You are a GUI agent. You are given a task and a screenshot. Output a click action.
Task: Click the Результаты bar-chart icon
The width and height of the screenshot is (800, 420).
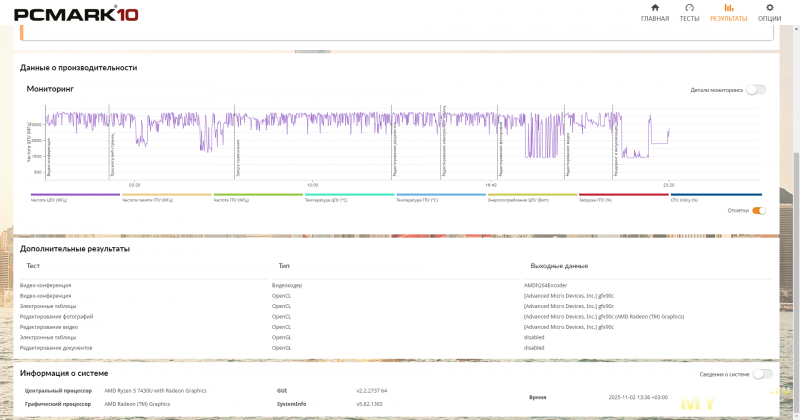pos(728,8)
